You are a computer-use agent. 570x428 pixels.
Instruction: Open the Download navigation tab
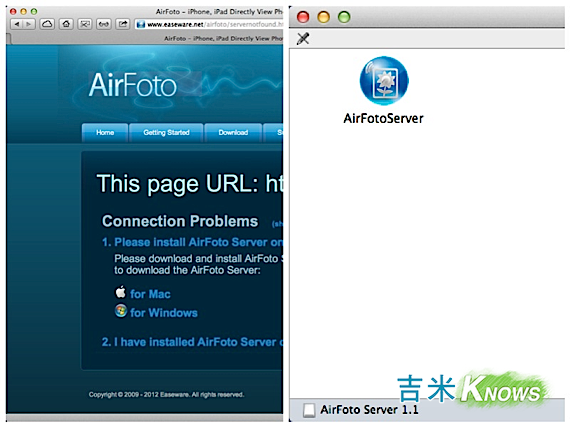pyautogui.click(x=233, y=133)
